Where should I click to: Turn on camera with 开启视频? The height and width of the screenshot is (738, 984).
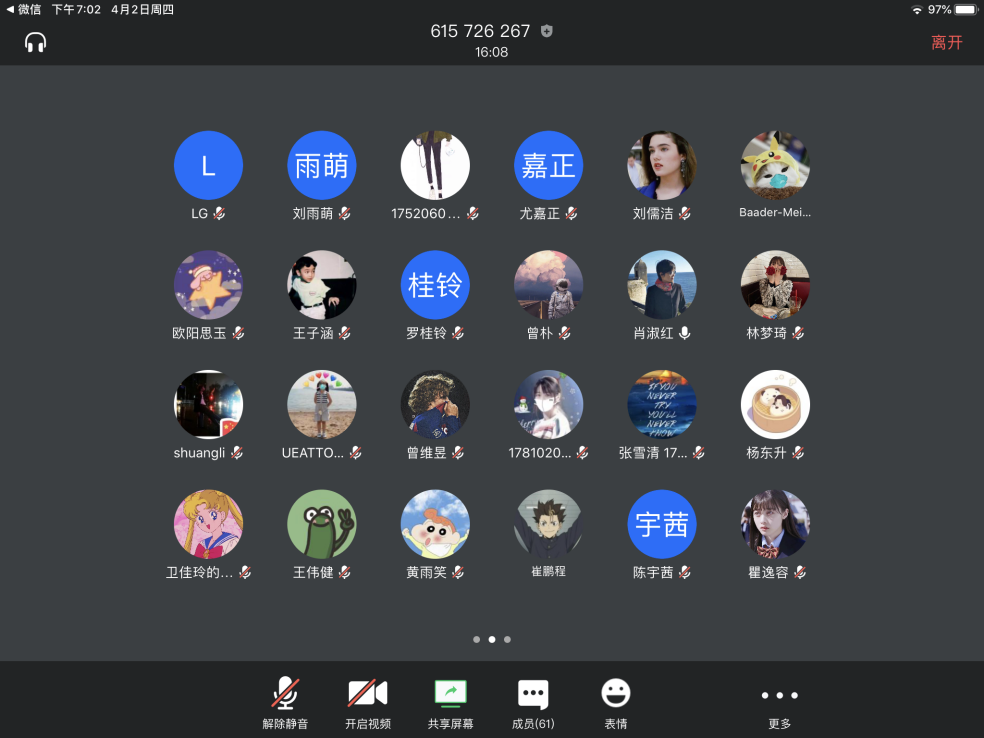click(368, 703)
